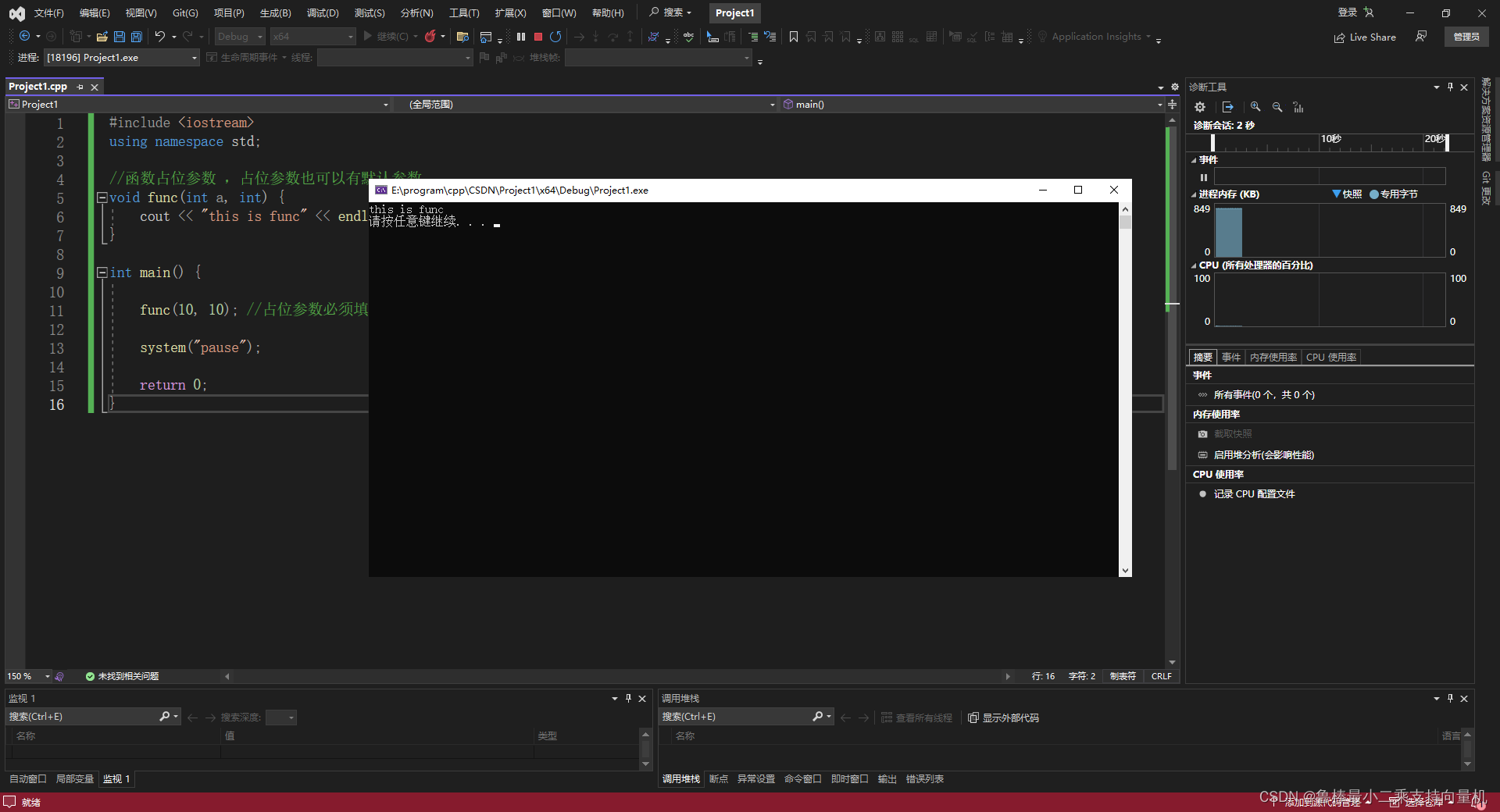Switch to the Locals (局部变量) tab

point(74,778)
